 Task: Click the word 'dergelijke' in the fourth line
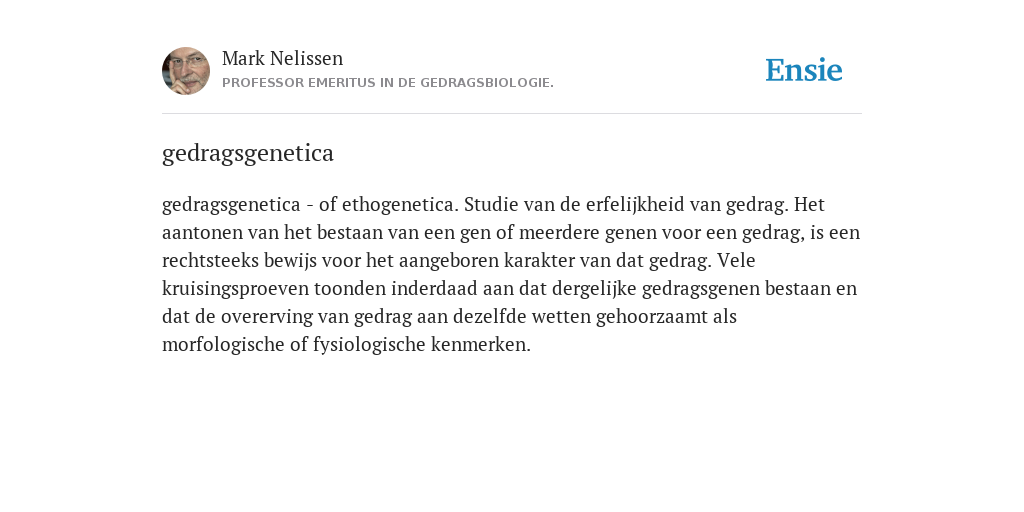coord(594,289)
